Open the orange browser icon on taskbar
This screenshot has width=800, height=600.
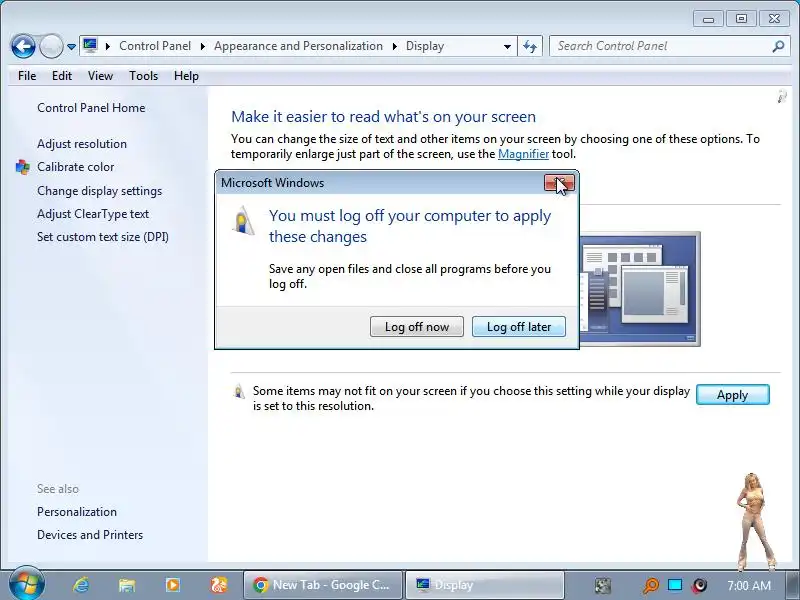(219, 585)
